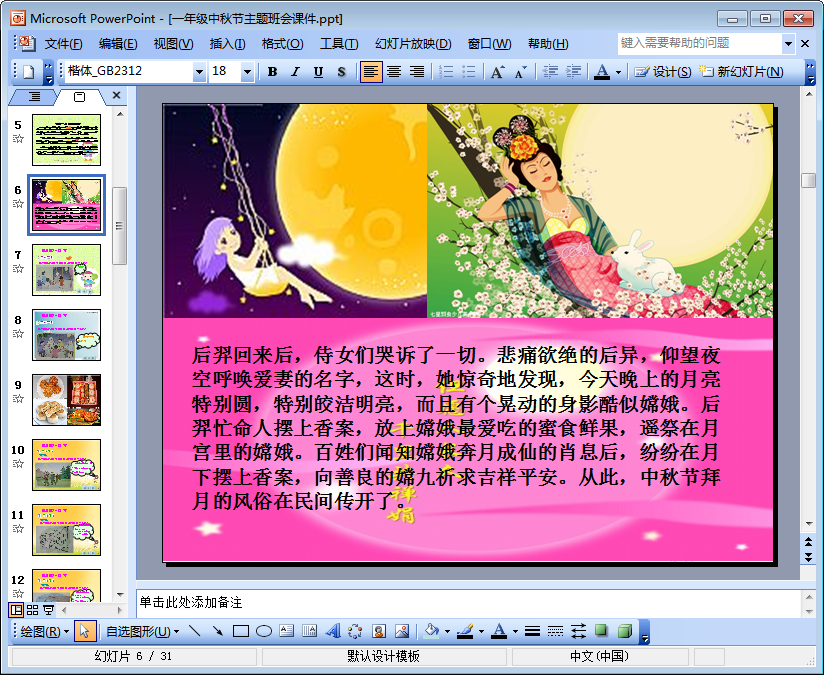Image resolution: width=824 pixels, height=675 pixels.
Task: Apply fill color bucket
Action: coord(431,631)
